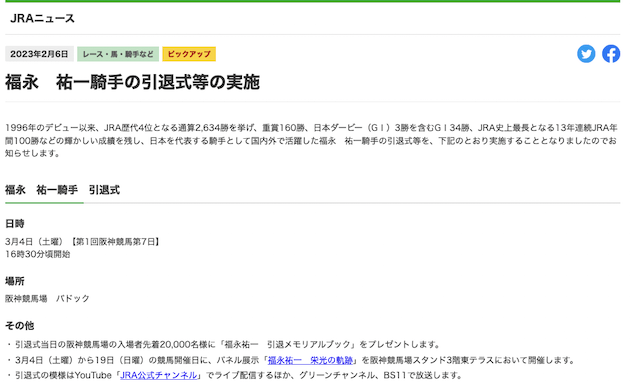Select the レース・馬・騎手など green tag
This screenshot has width=640, height=385.
click(x=118, y=54)
